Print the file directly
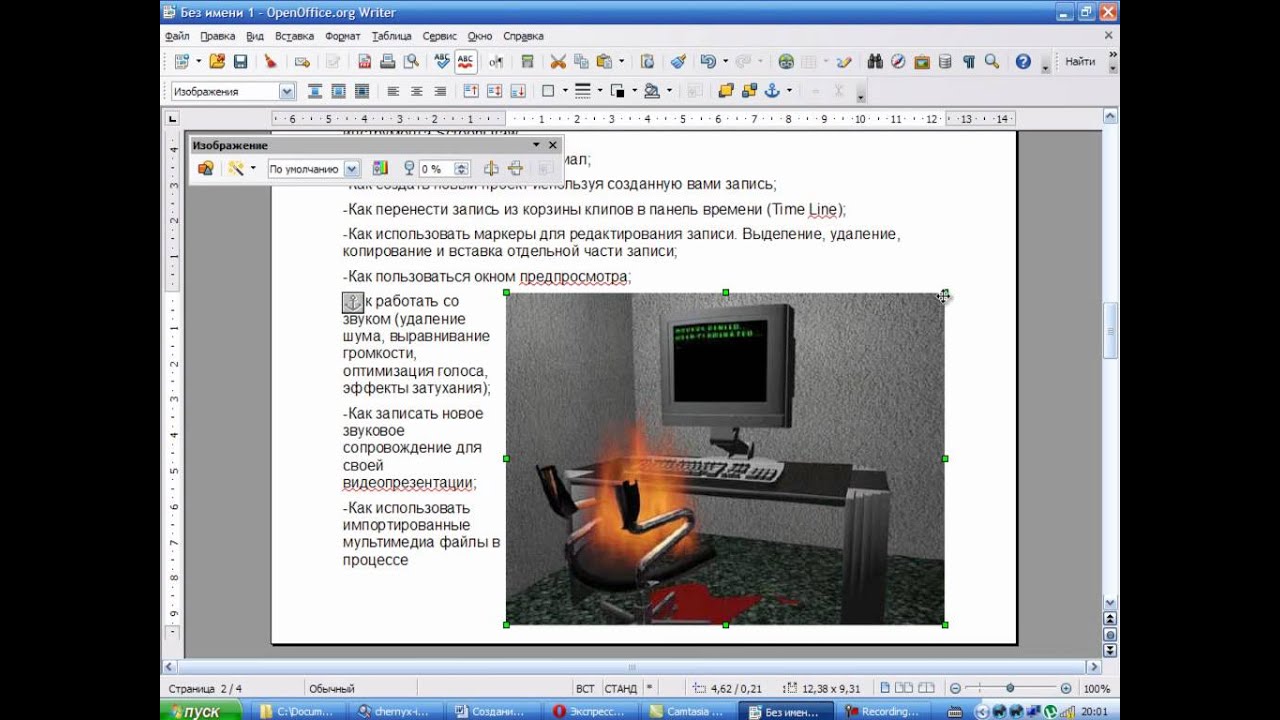The height and width of the screenshot is (720, 1280). 387,62
